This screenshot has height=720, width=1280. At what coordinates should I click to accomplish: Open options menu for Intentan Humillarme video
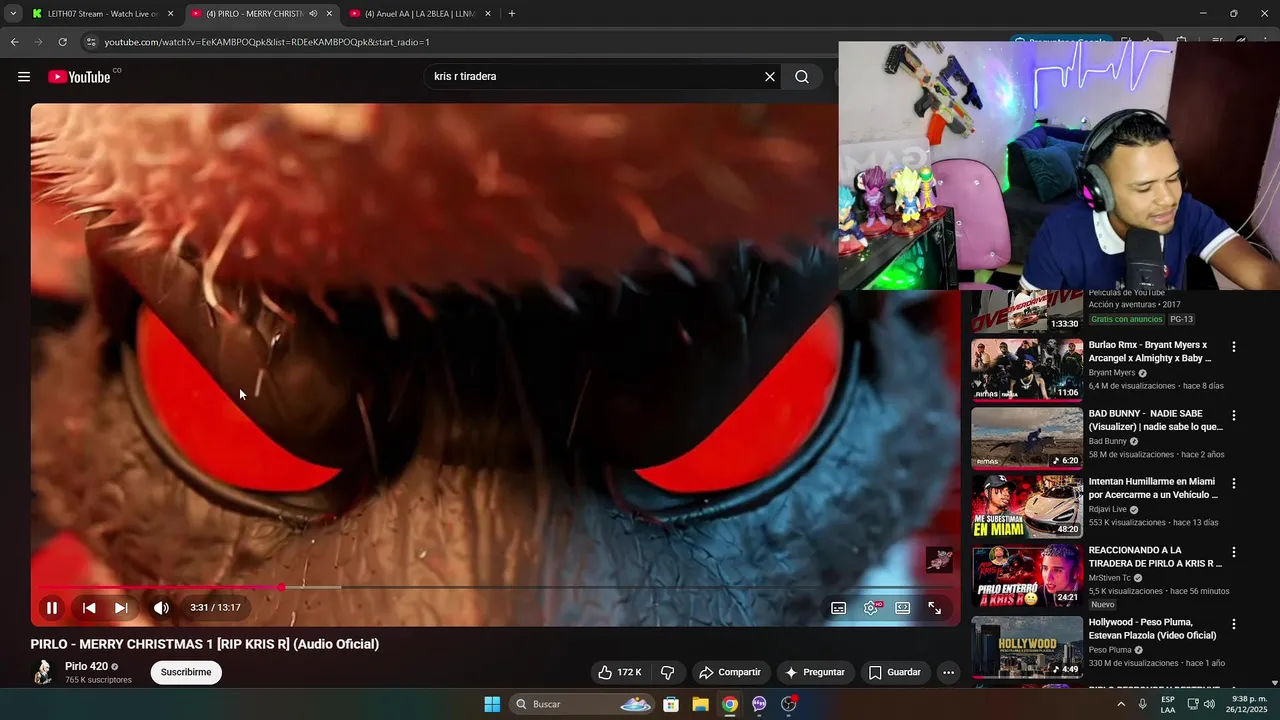[1233, 483]
